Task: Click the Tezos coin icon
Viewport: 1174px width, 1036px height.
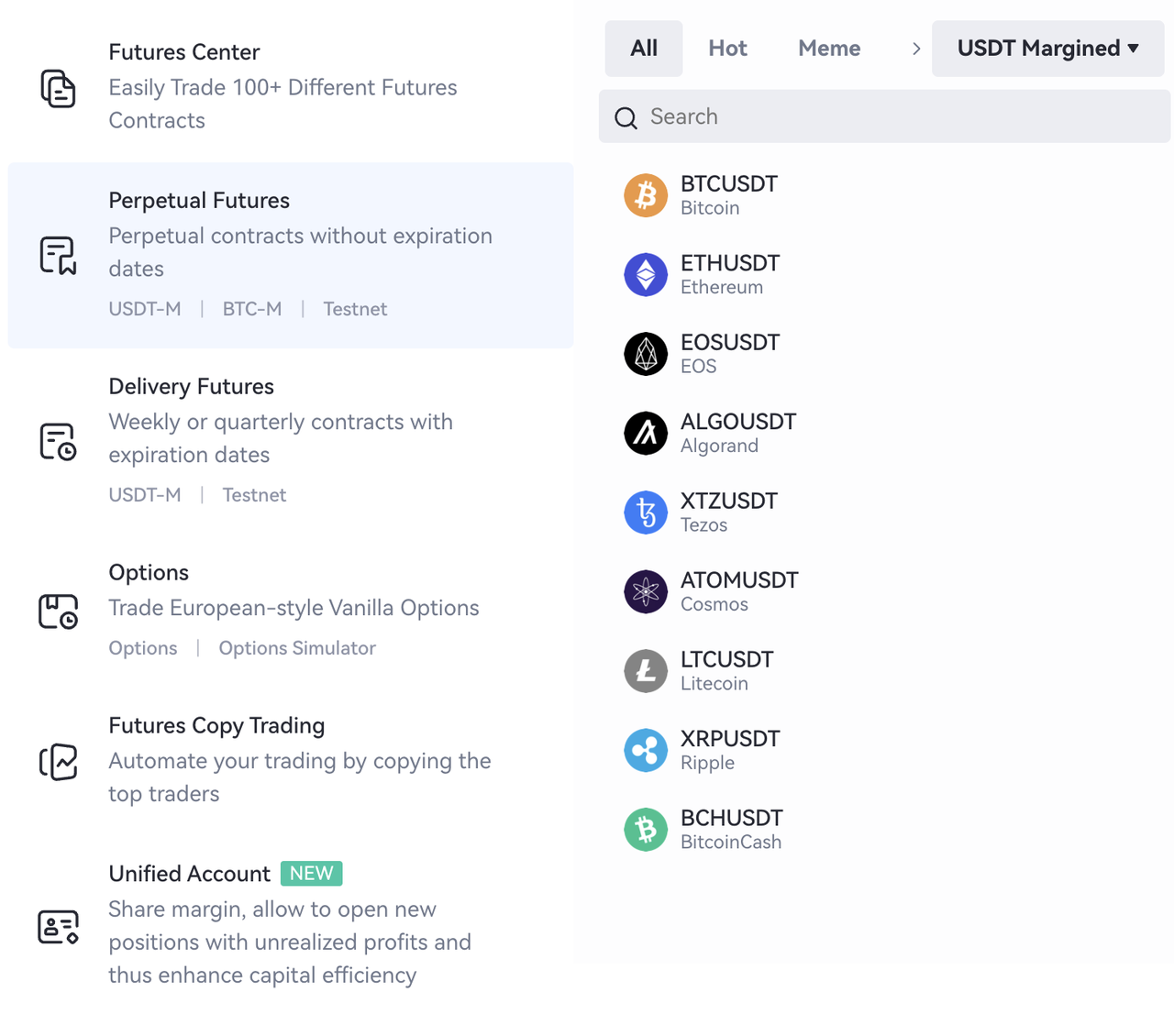Action: pyautogui.click(x=646, y=512)
